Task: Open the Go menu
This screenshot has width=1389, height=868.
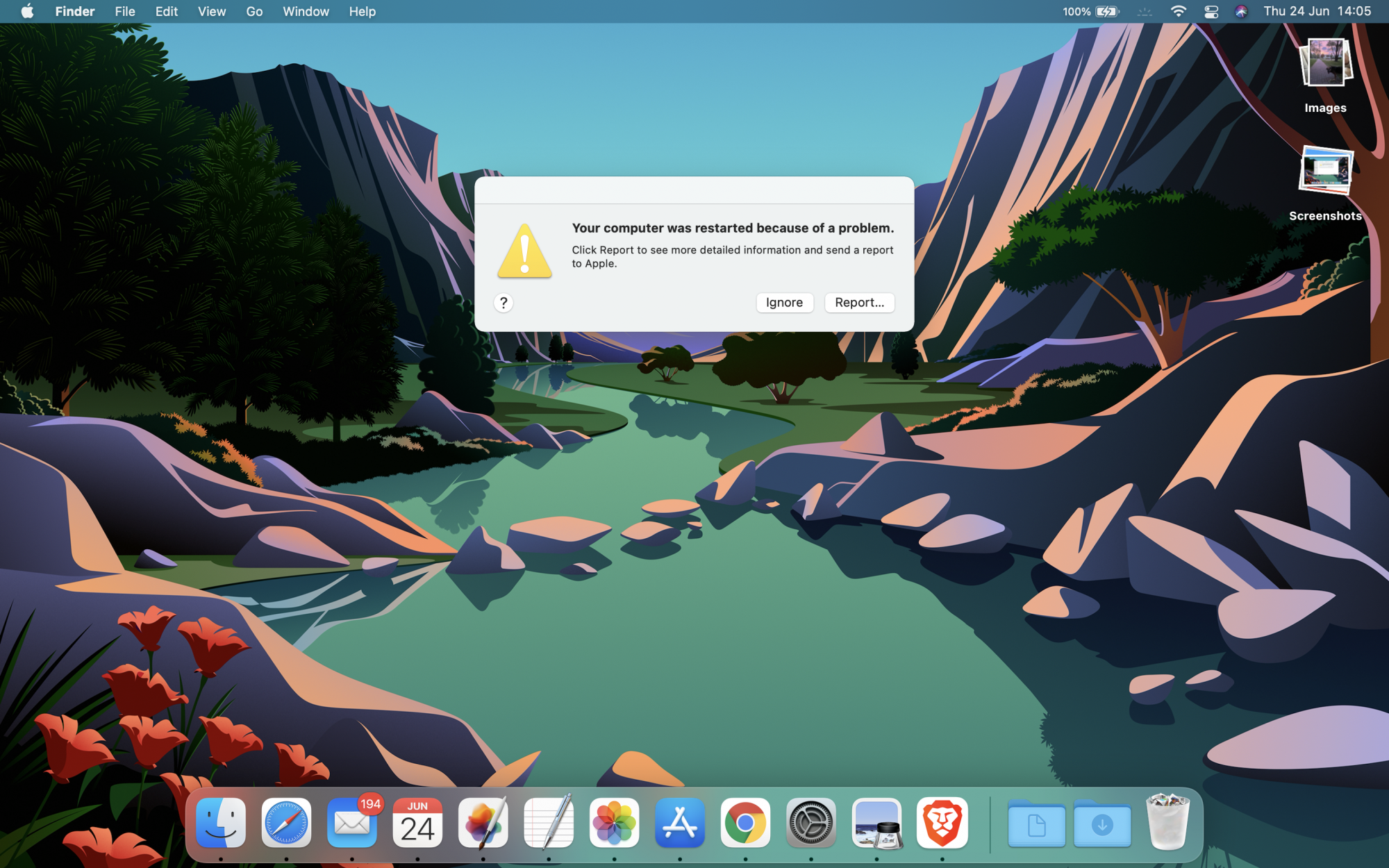Action: [x=254, y=11]
